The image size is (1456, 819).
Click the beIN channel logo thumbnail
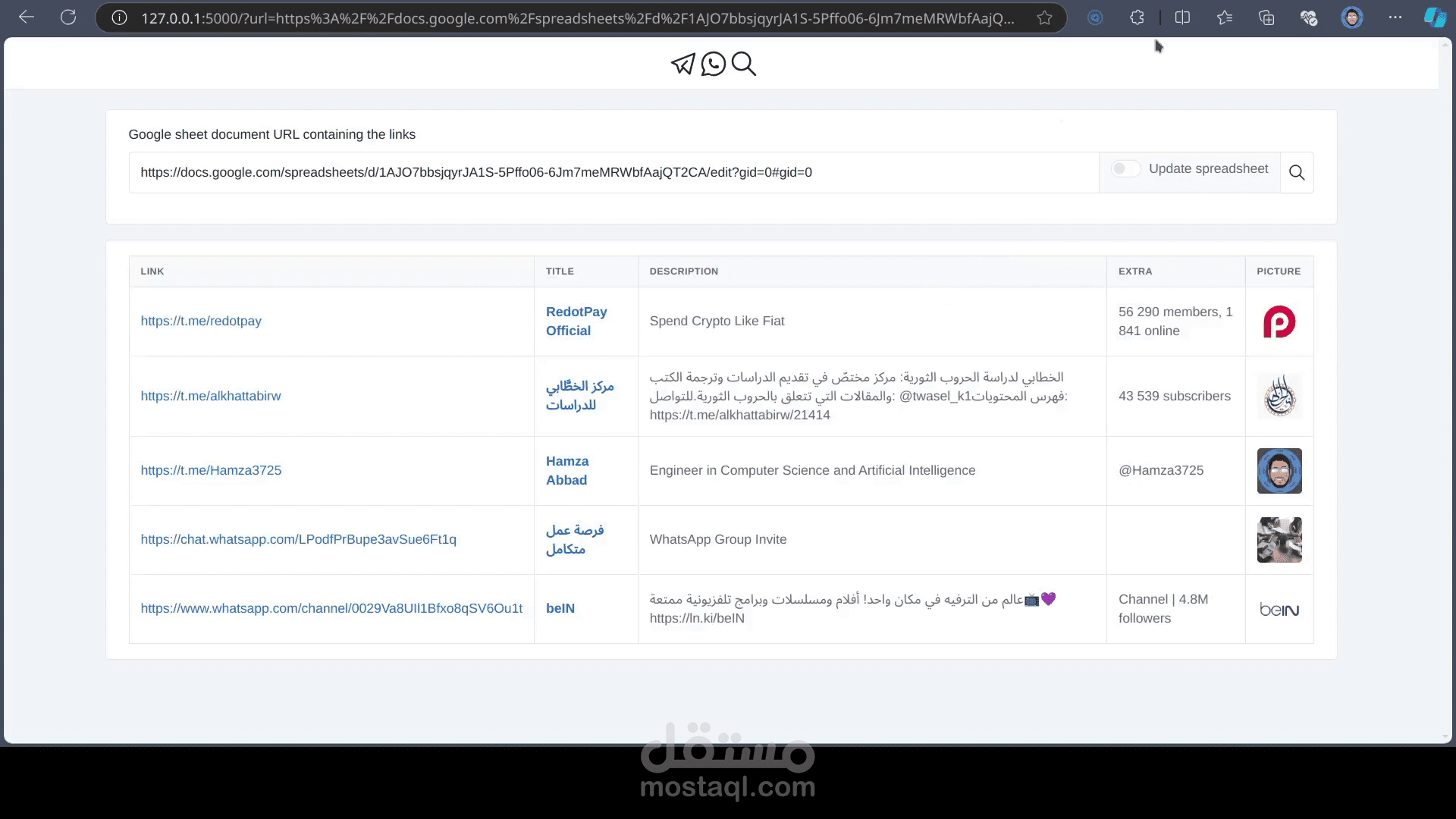click(1279, 609)
